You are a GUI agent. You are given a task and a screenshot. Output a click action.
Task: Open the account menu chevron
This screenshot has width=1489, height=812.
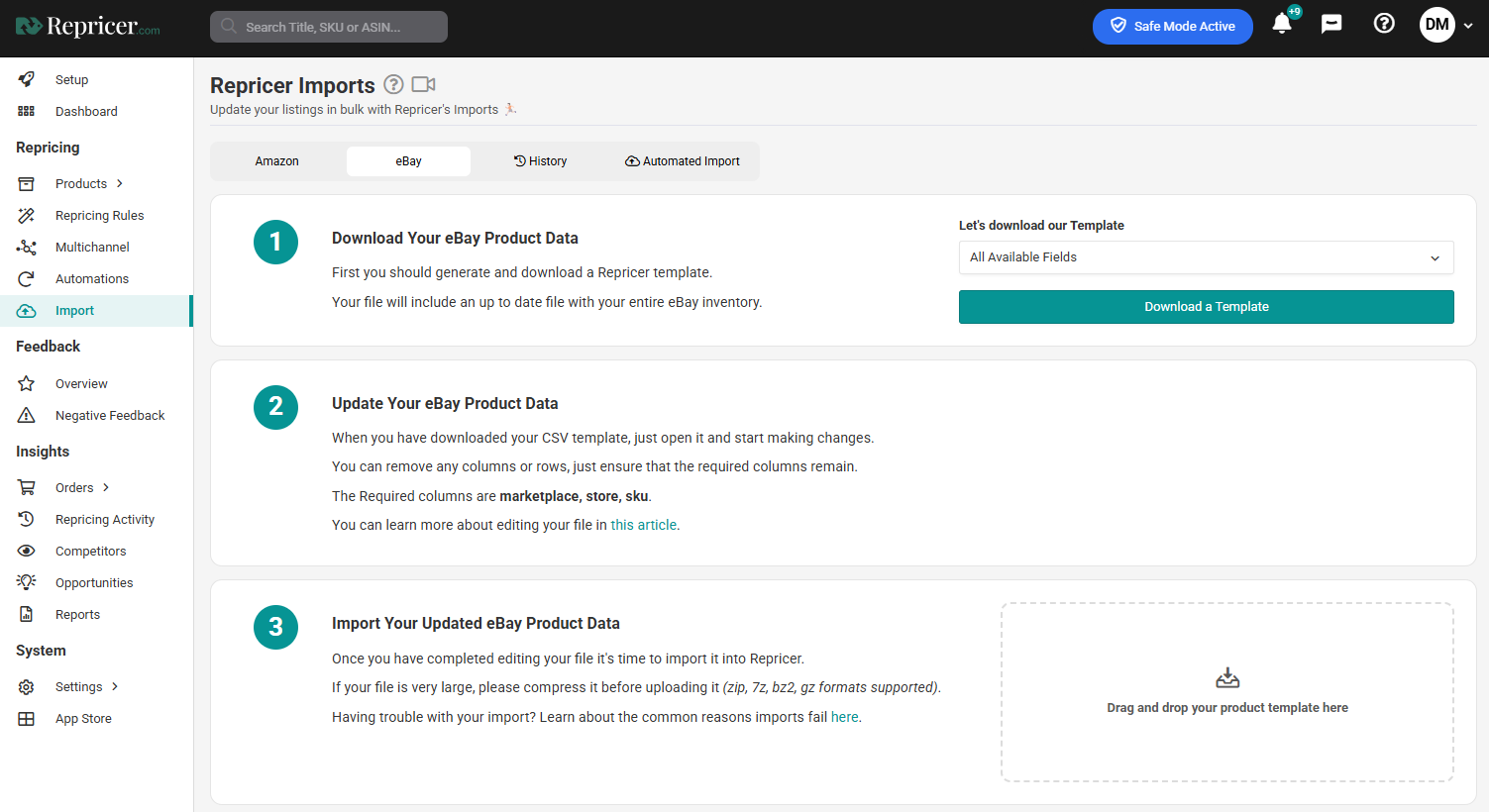pos(1468,26)
